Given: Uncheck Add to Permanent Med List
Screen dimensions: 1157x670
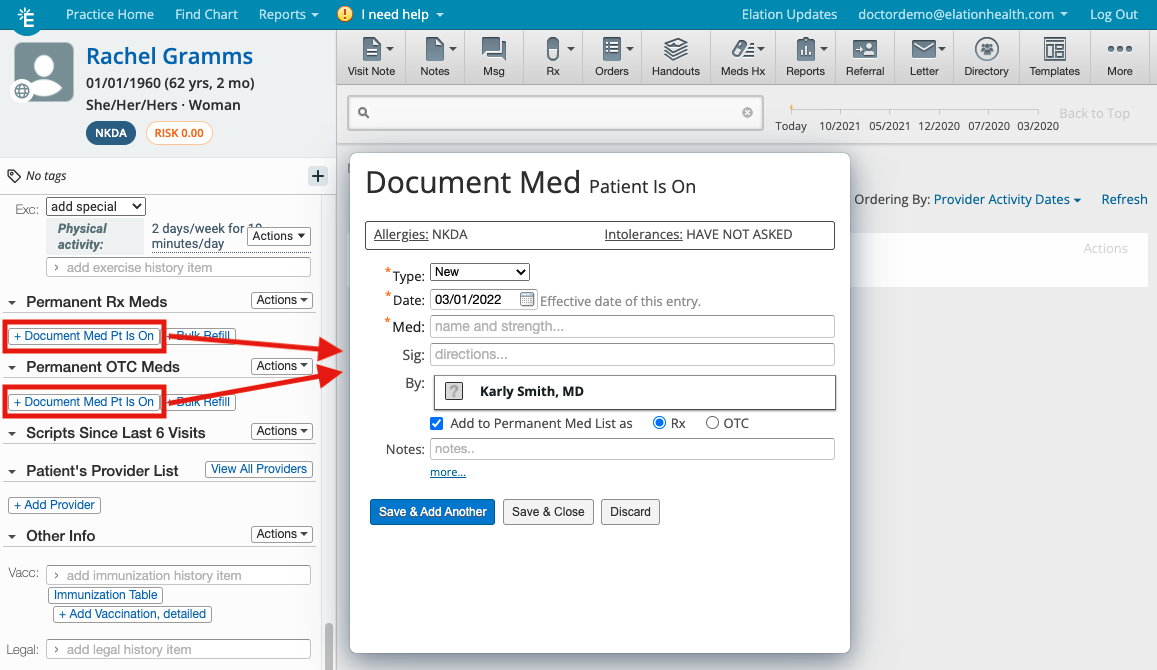Looking at the screenshot, I should (x=436, y=423).
